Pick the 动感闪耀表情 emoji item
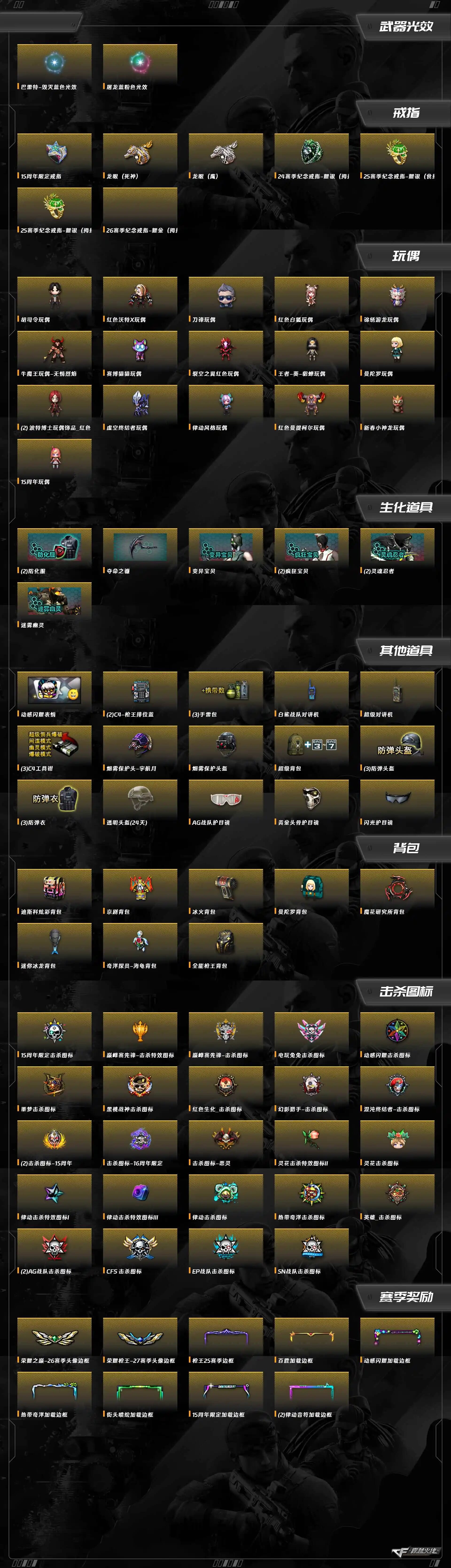 [54, 691]
